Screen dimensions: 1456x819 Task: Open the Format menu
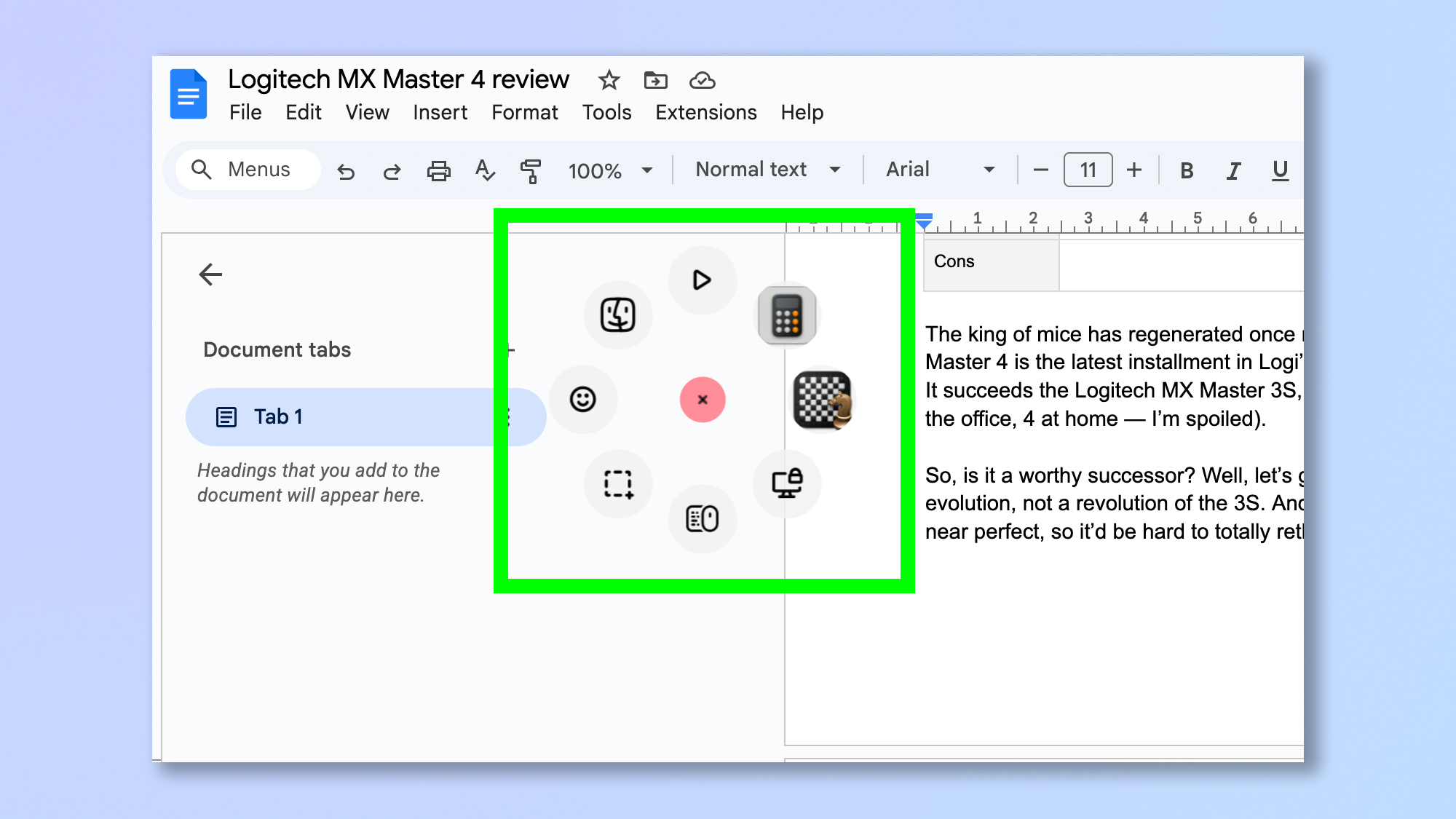point(524,112)
